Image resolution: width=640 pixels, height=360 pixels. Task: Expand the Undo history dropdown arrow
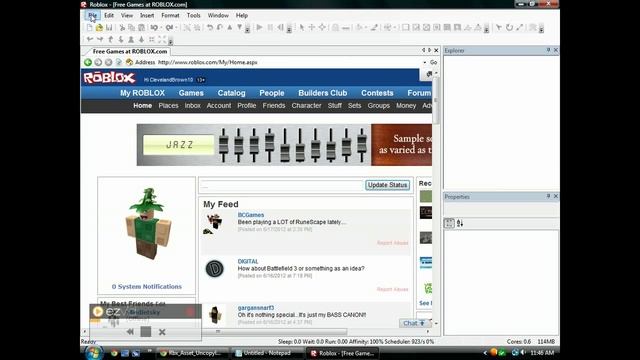click(161, 27)
